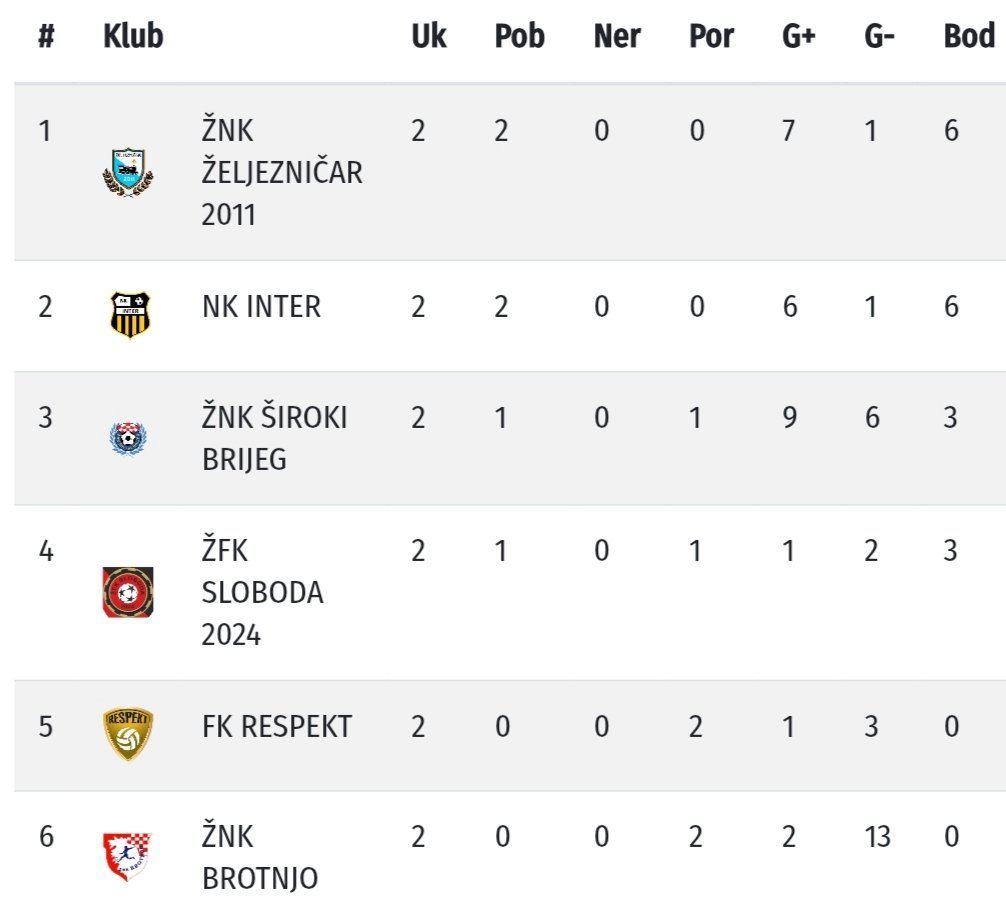1006x923 pixels.
Task: Click the ŽFK Sloboda 2024 logo
Action: pyautogui.click(x=128, y=592)
